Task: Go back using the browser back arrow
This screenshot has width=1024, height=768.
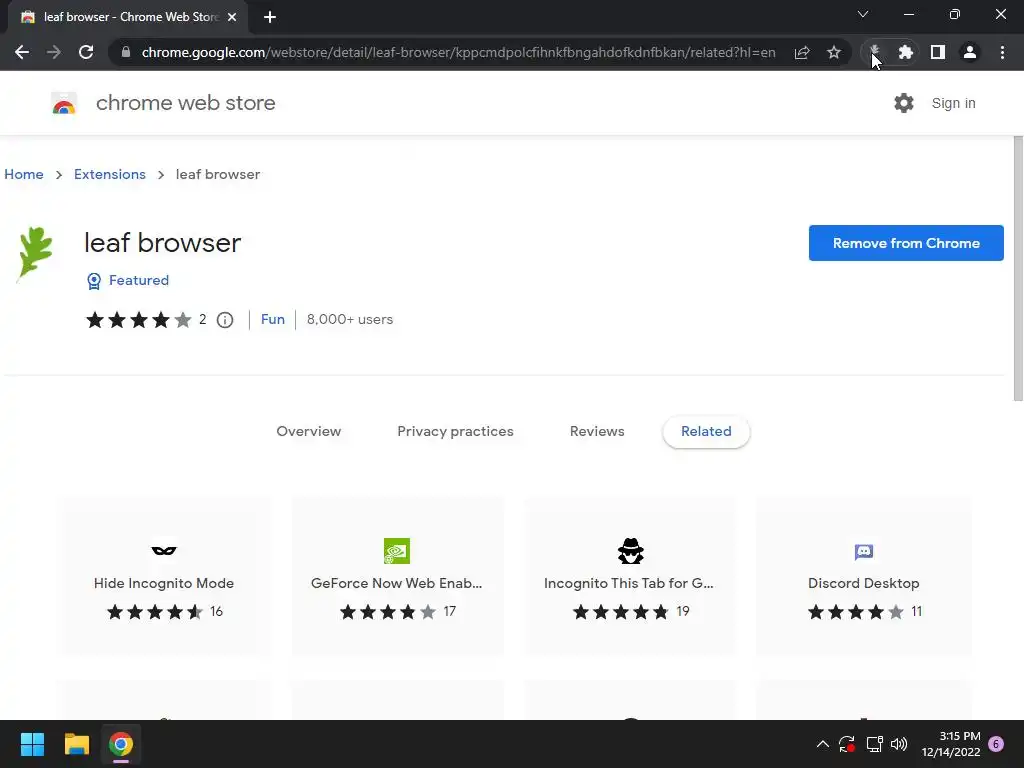Action: tap(22, 52)
